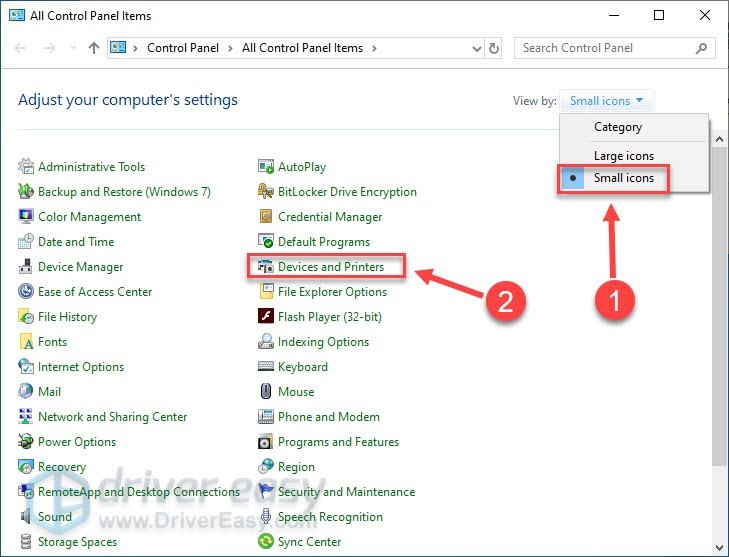Click the refresh button in address bar
This screenshot has height=557, width=729.
[x=494, y=48]
